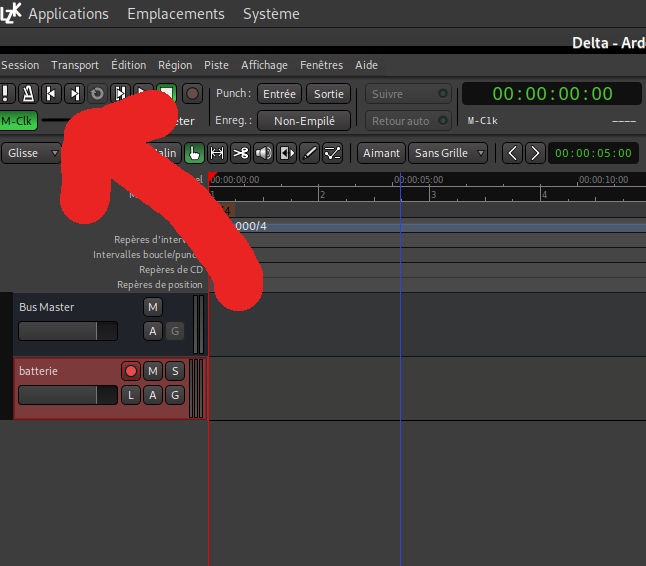Open the Glisse edit mode dropdown
Screen dimensions: 646x566
coord(31,153)
